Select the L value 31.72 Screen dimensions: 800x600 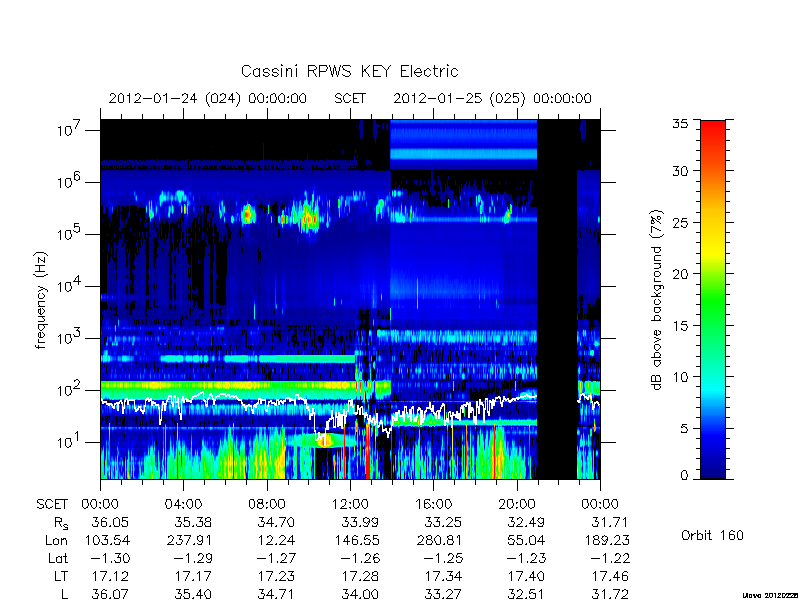click(610, 594)
